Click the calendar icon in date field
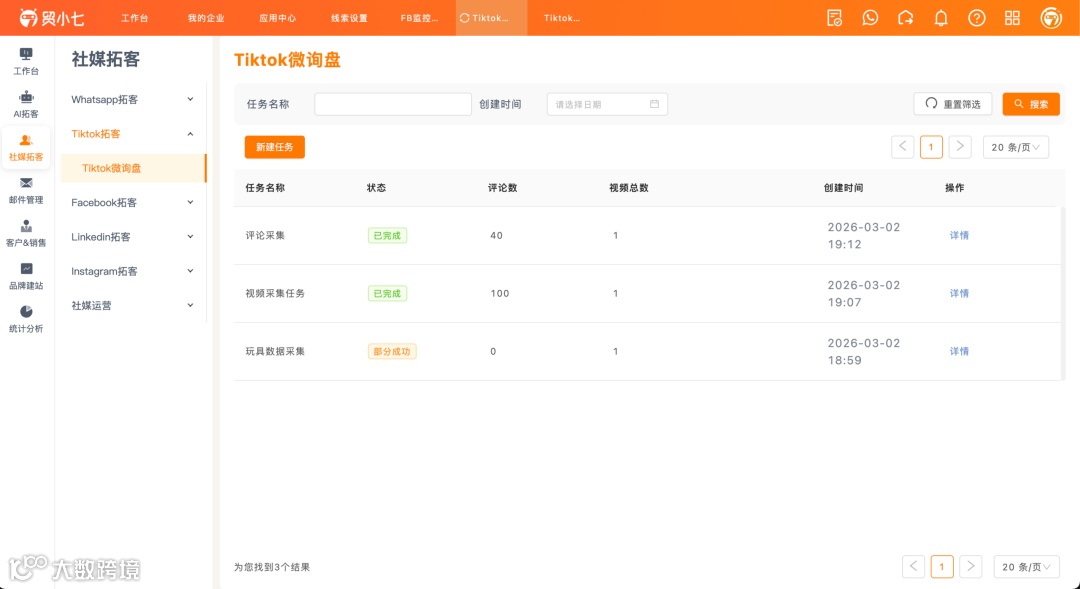The height and width of the screenshot is (589, 1080). pyautogui.click(x=654, y=104)
